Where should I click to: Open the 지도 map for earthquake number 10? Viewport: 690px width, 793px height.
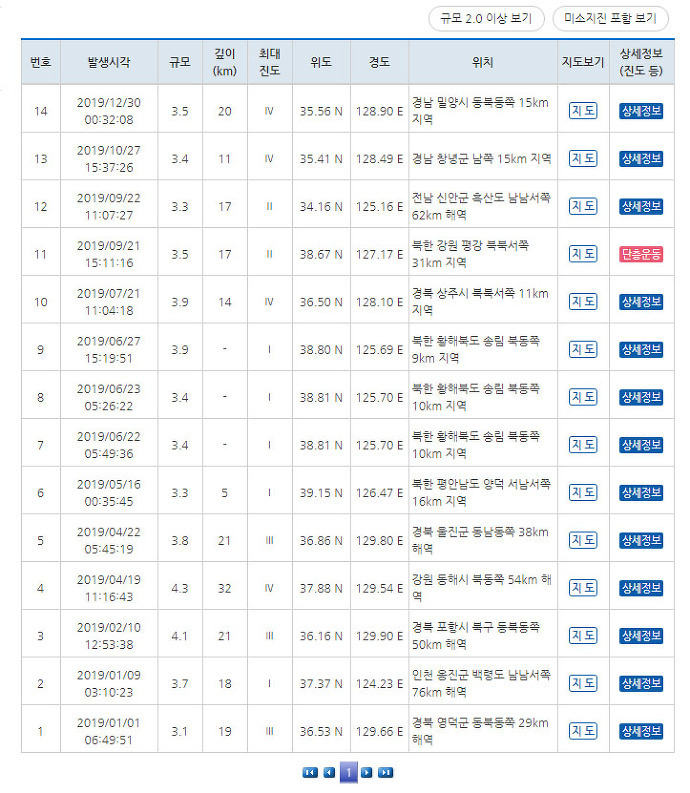click(x=583, y=301)
